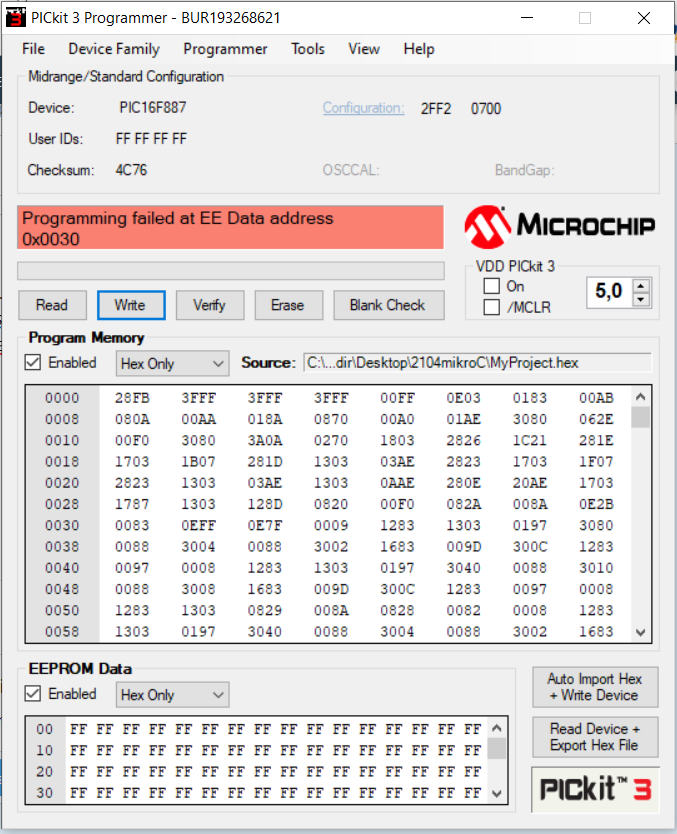Click Program Memory scrollbar up arrow
Screen dimensions: 677x834
641,397
